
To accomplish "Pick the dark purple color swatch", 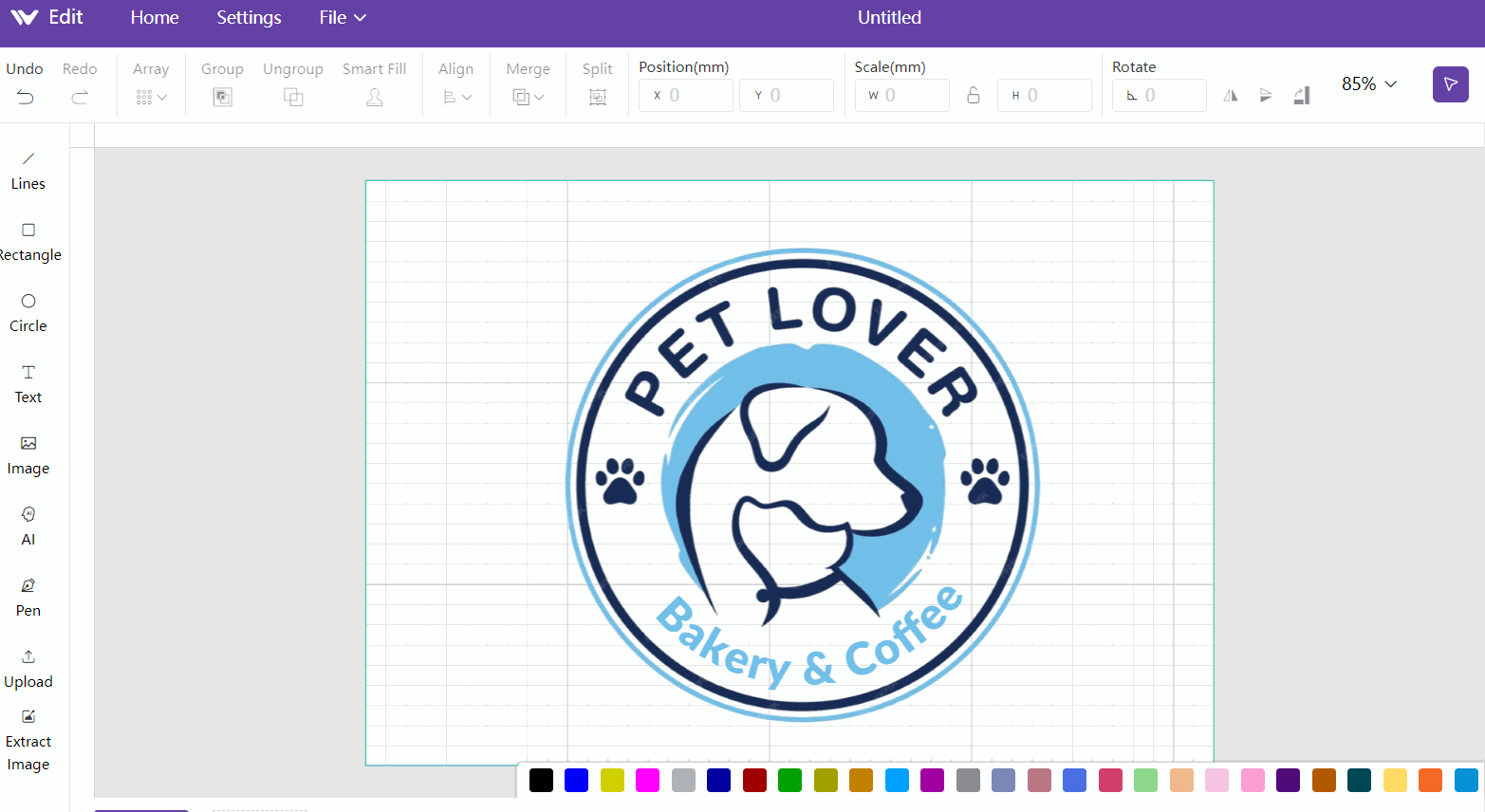I will pos(1288,780).
